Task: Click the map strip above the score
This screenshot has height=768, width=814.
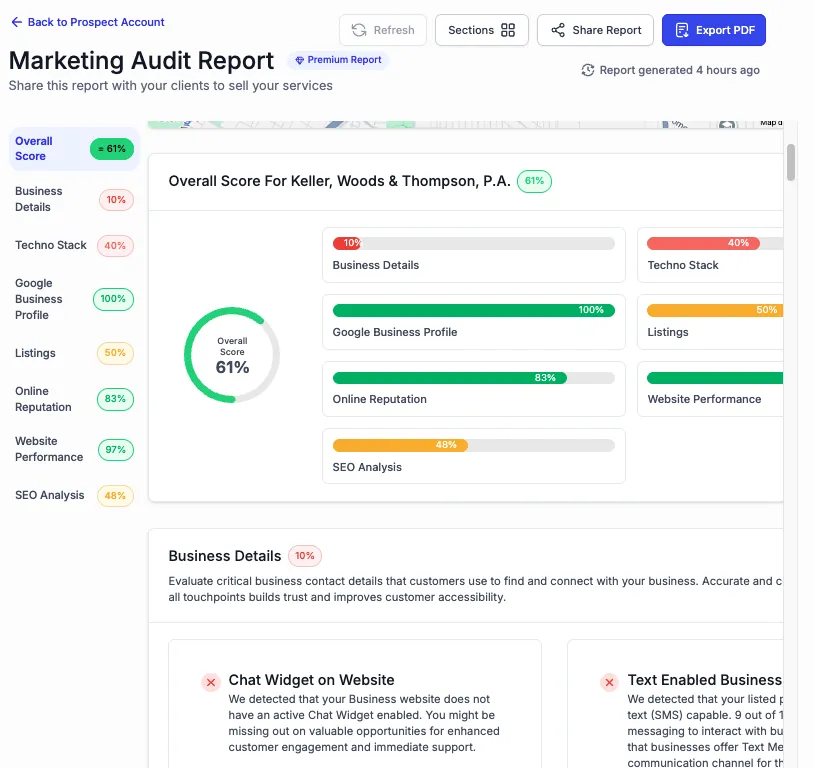Action: [x=466, y=125]
